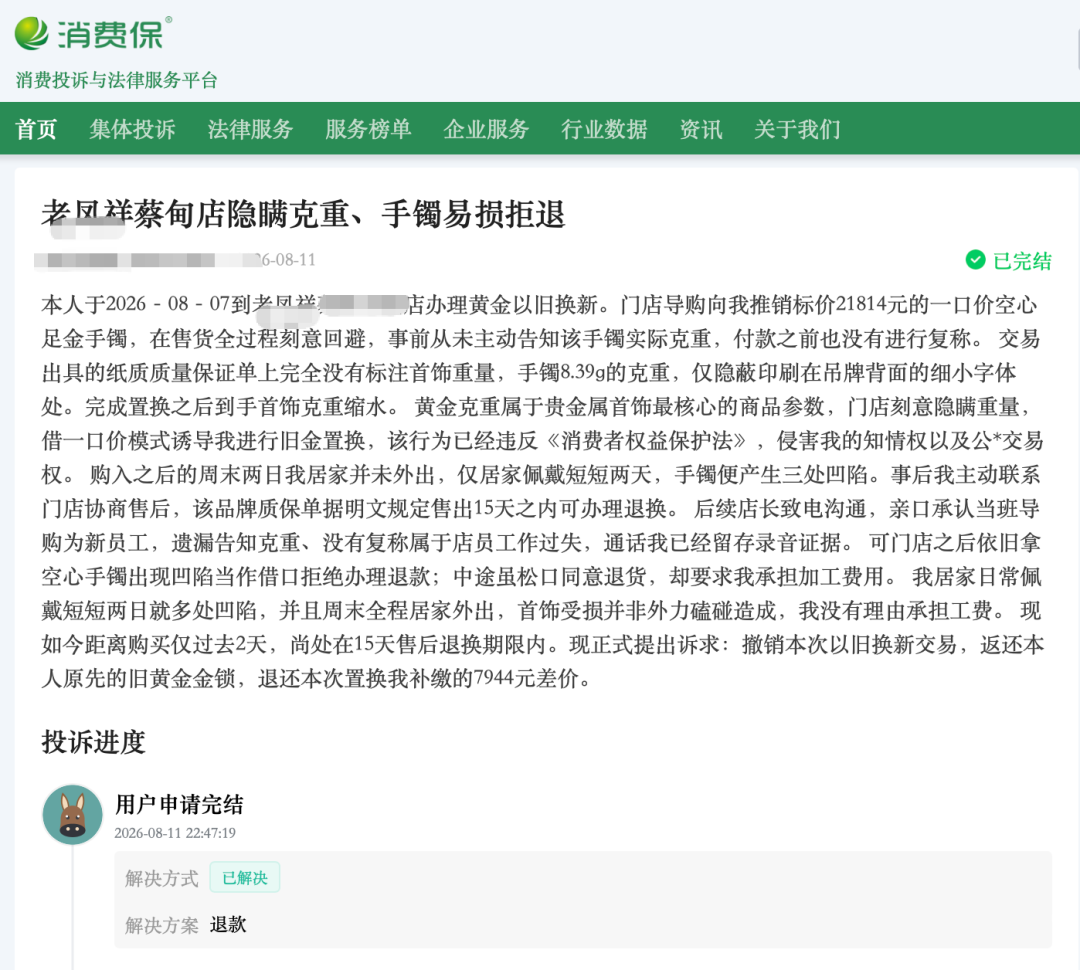
Task: Open the 企业服务 nav item
Action: 486,129
